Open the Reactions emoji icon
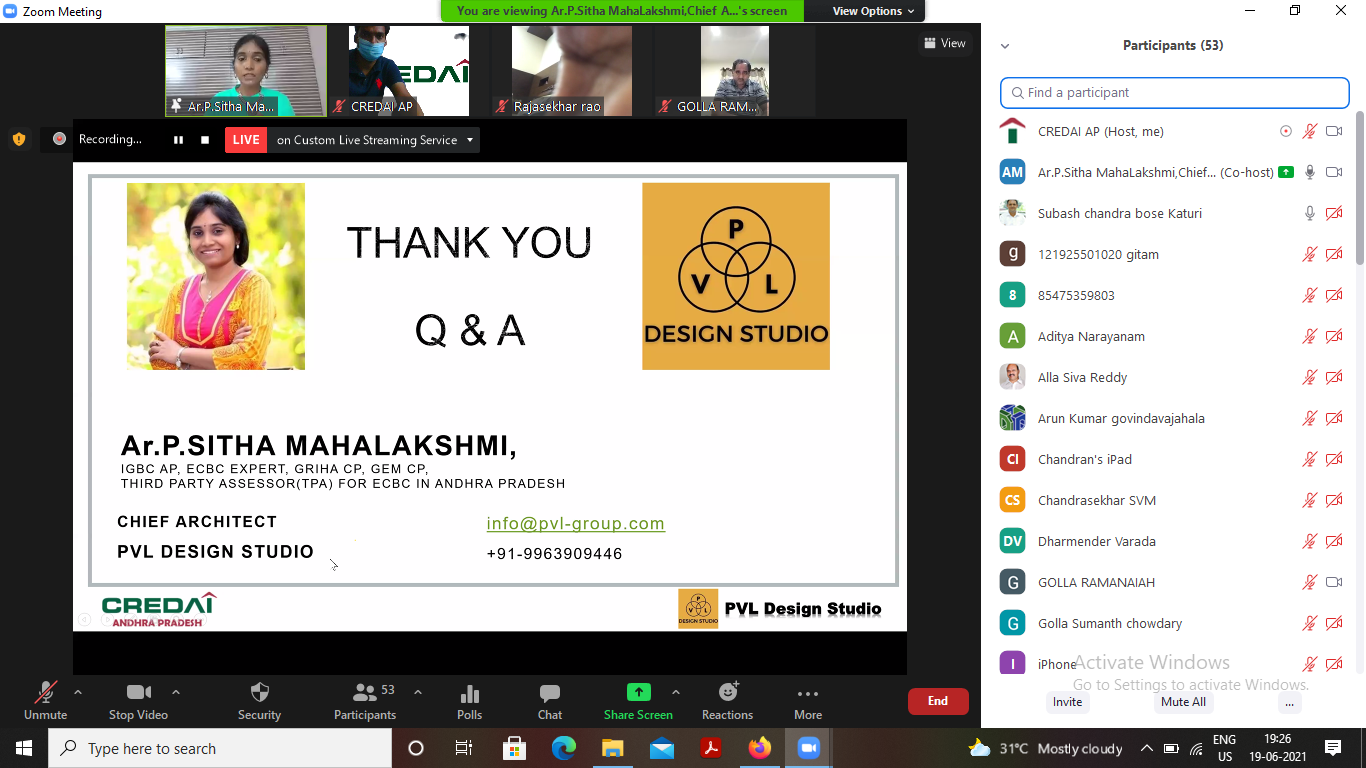The height and width of the screenshot is (768, 1366). (728, 692)
